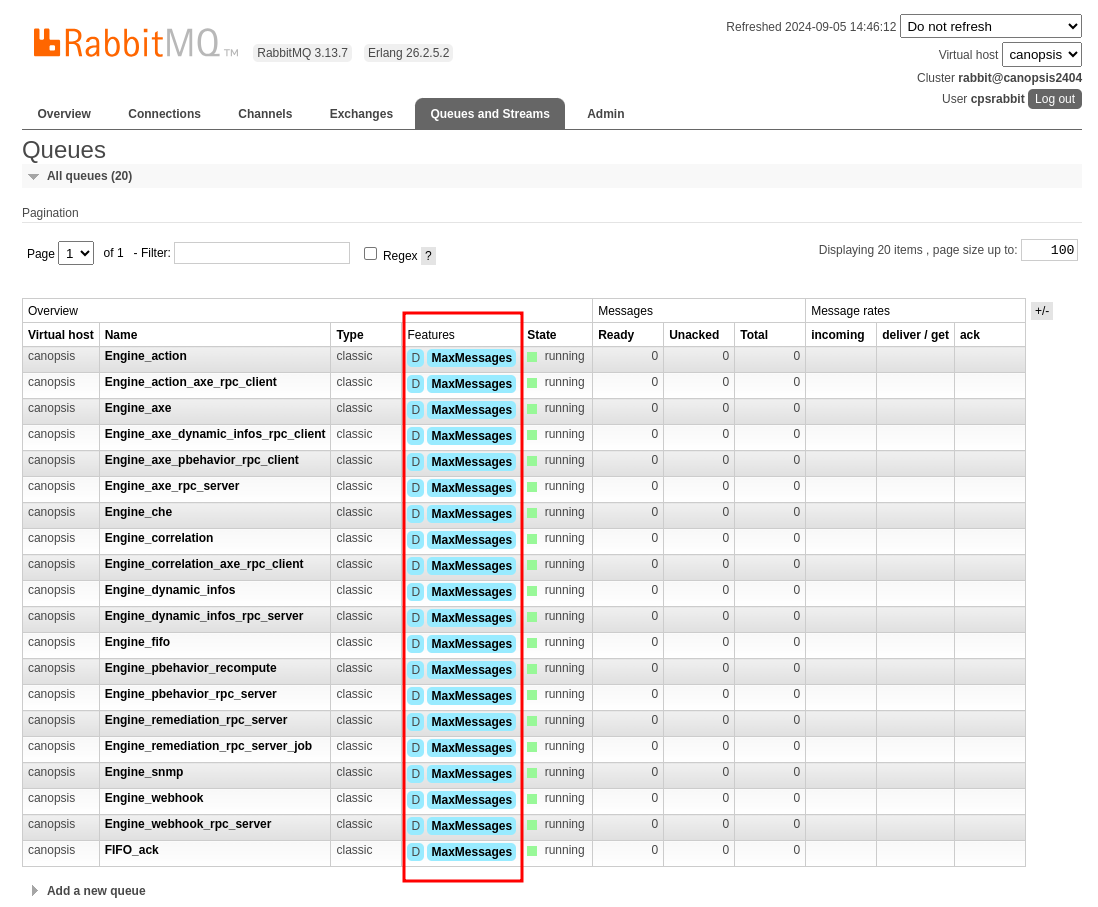
Task: Sort by the deliver / get column header
Action: (915, 335)
